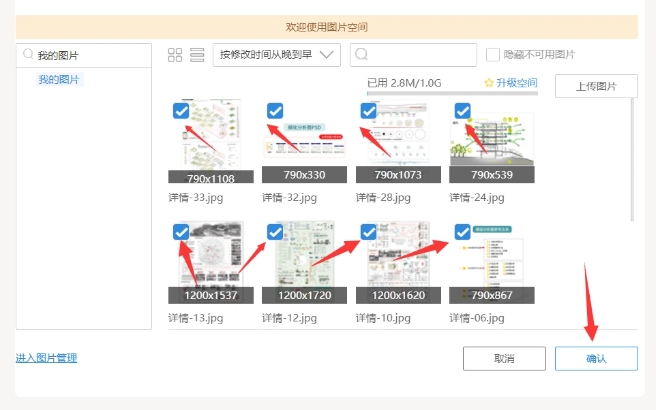This screenshot has width=656, height=410.
Task: Click 确认 button to confirm selection
Action: (x=596, y=359)
